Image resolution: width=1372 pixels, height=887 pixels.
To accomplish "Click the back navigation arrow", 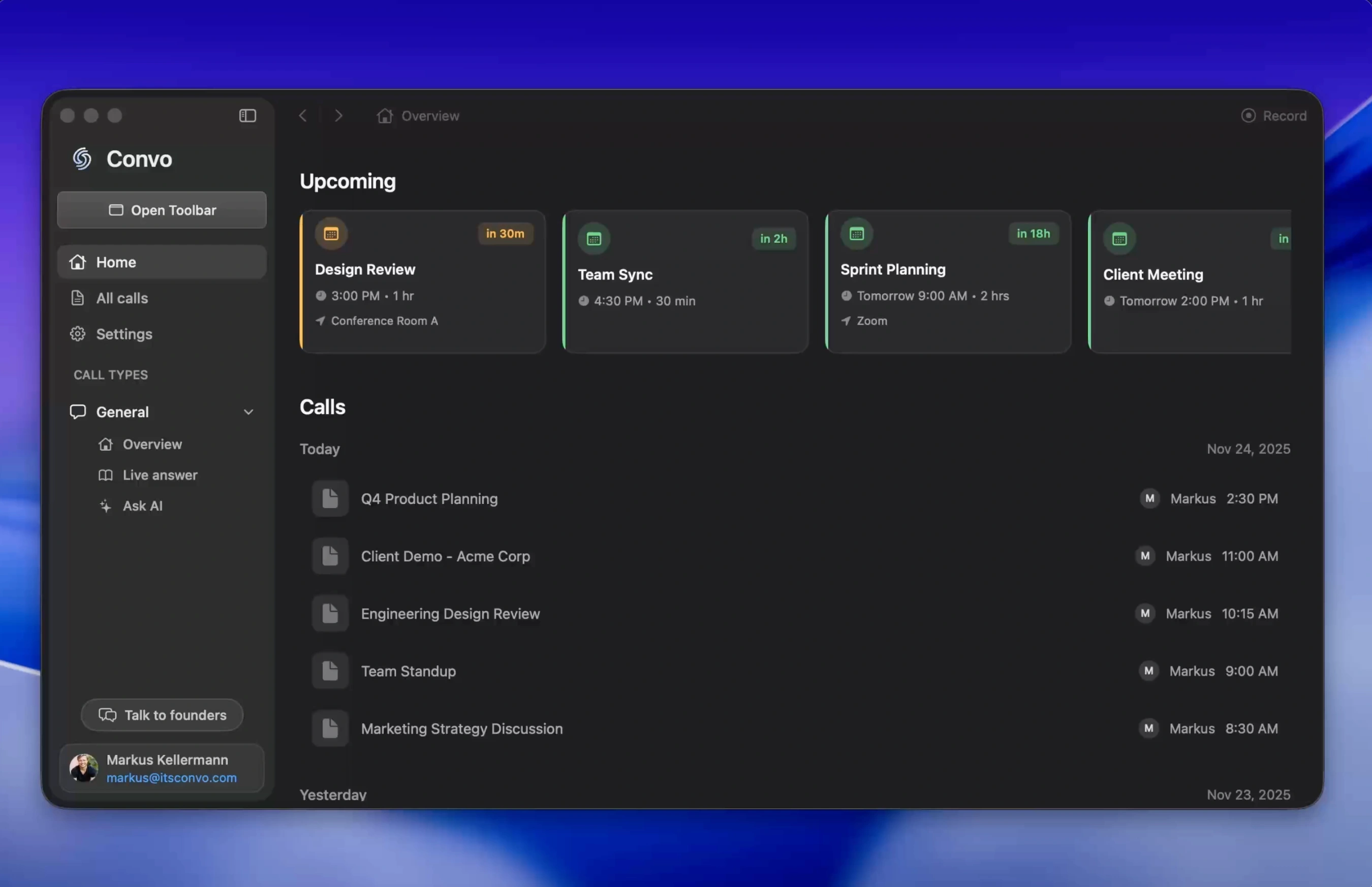I will 303,115.
